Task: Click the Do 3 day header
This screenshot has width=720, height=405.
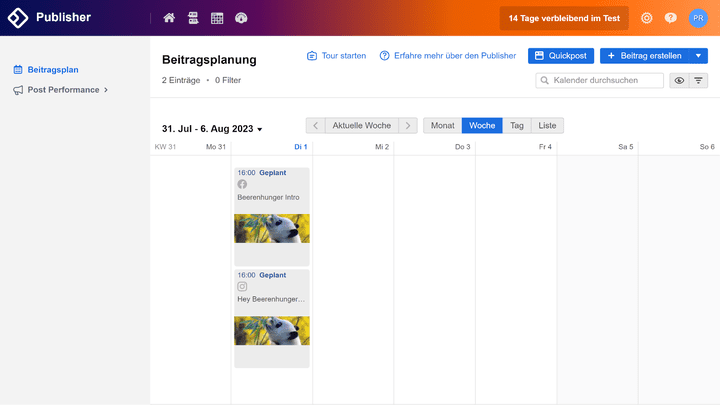Action: click(462, 147)
